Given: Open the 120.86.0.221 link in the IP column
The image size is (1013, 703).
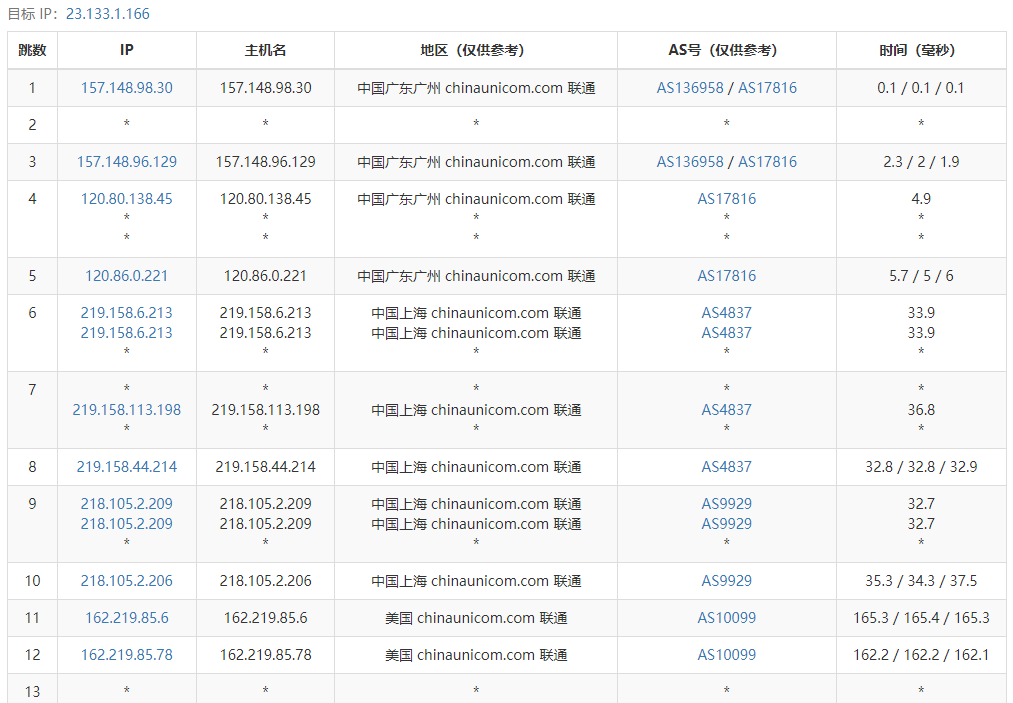Looking at the screenshot, I should 127,276.
